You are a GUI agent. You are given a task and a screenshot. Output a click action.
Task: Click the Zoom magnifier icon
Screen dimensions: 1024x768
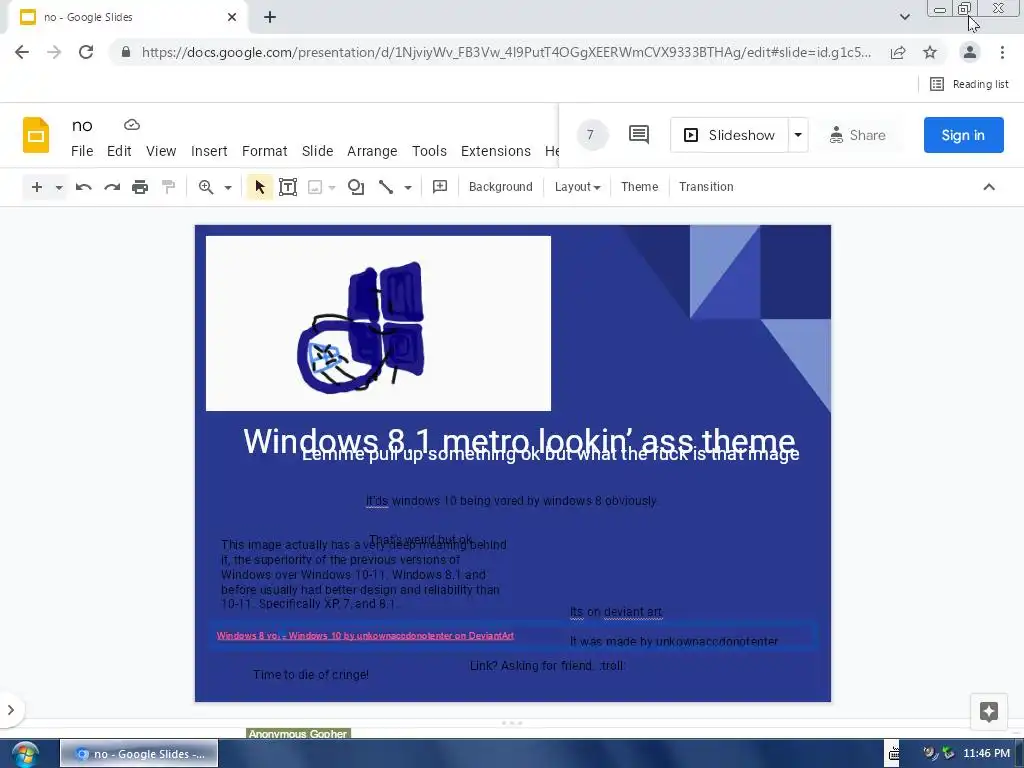tap(206, 187)
